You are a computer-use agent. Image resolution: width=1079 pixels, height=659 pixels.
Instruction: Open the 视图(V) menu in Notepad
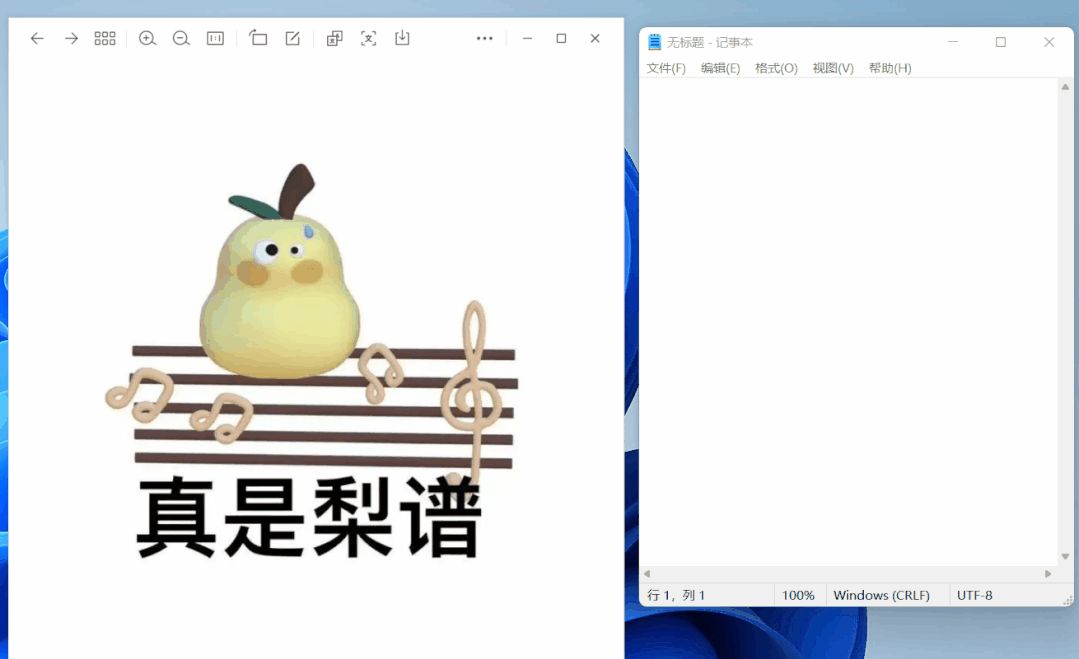tap(833, 68)
